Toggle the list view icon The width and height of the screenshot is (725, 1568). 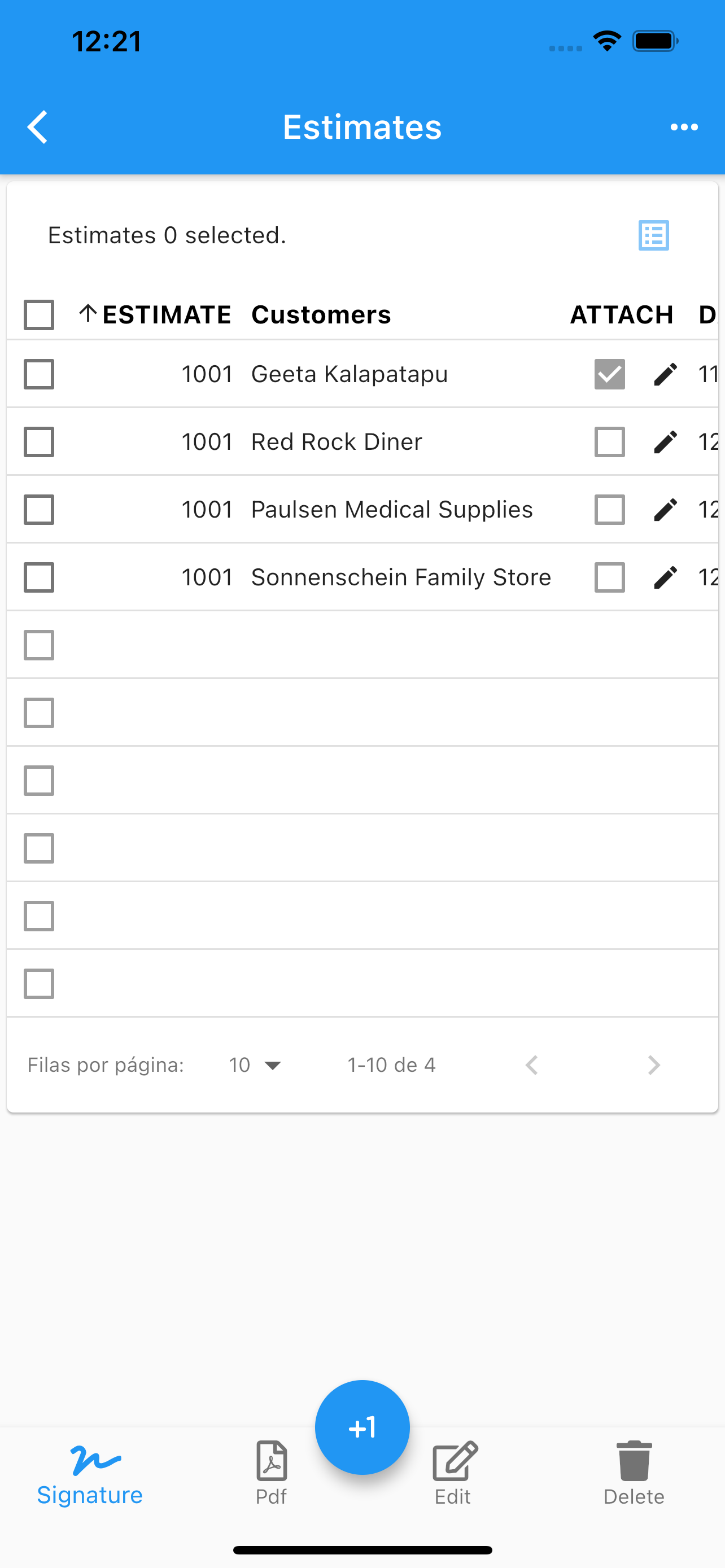tap(654, 235)
